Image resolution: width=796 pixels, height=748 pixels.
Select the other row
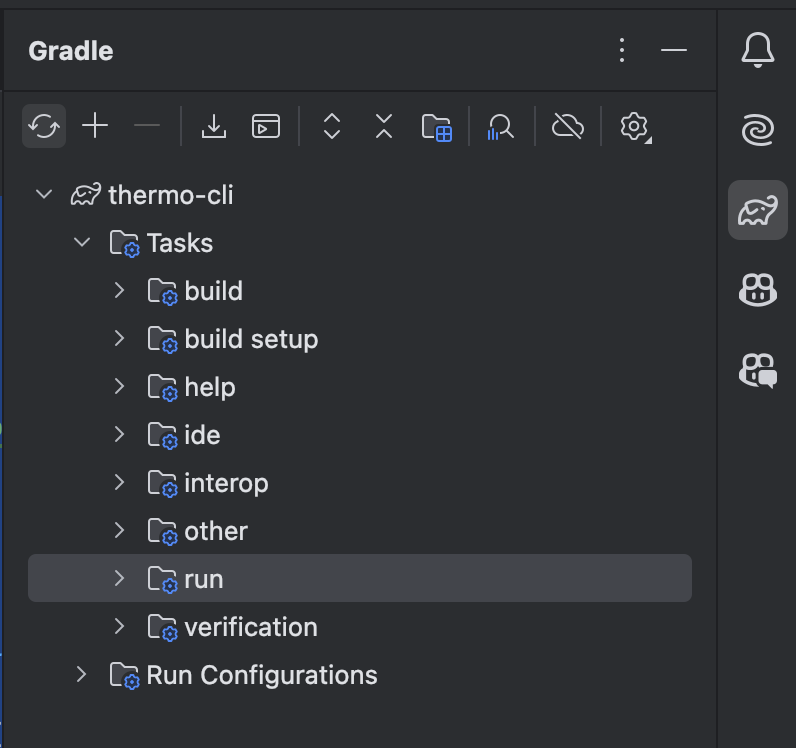[360, 531]
